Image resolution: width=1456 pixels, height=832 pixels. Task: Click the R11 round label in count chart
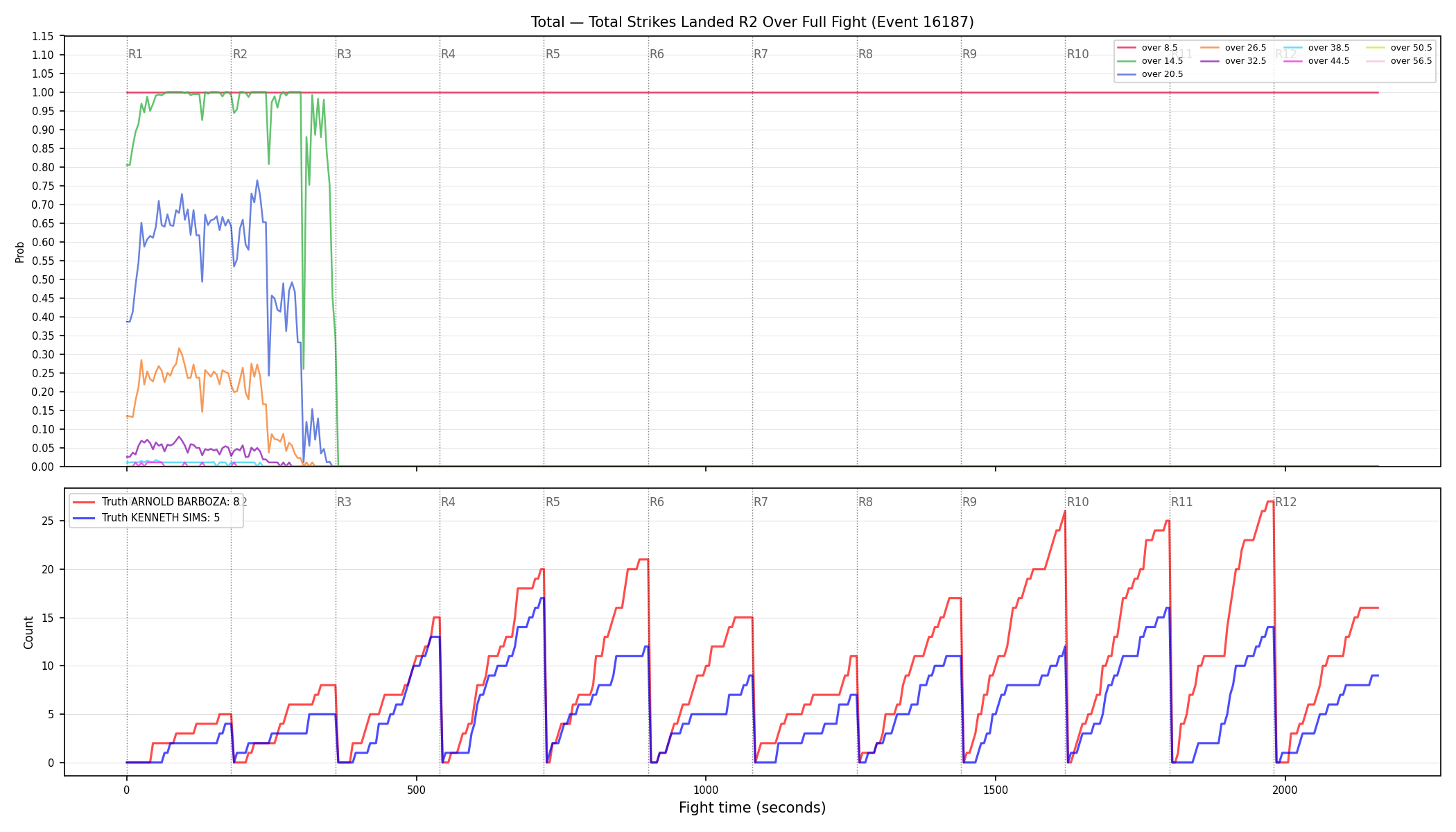[x=1182, y=502]
